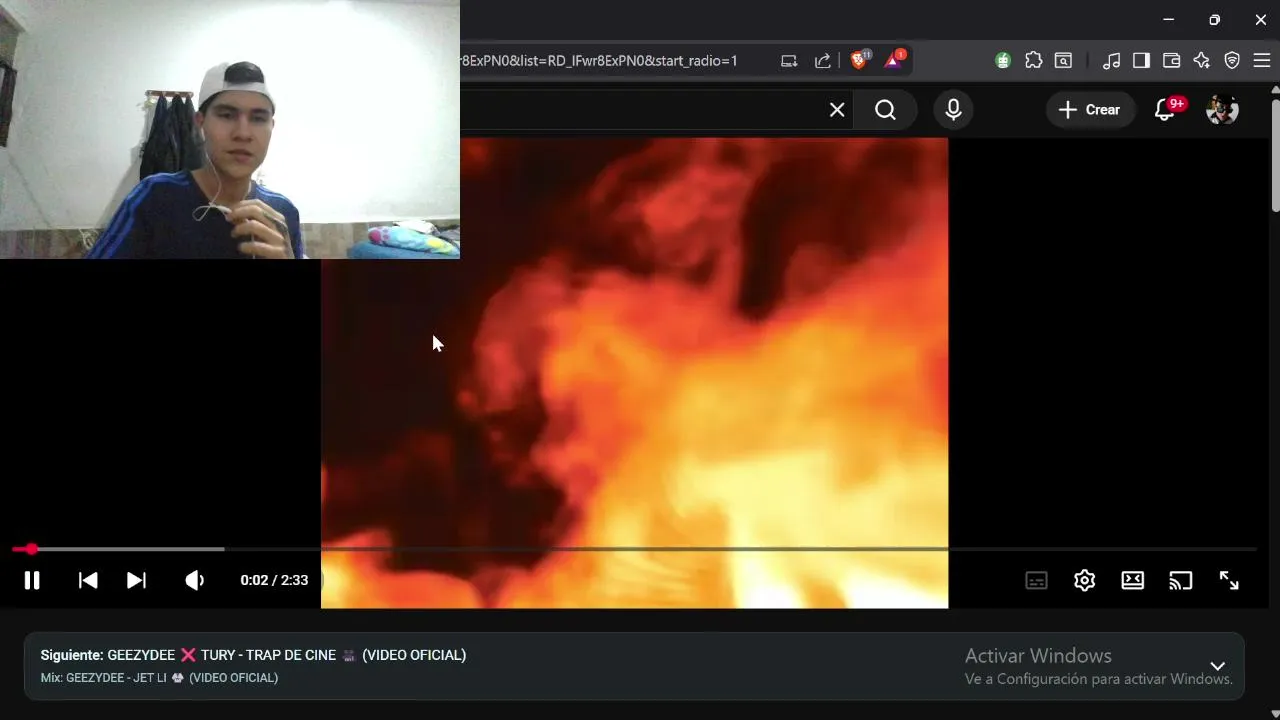The height and width of the screenshot is (720, 1280).
Task: Click the fire video frame
Action: click(634, 373)
